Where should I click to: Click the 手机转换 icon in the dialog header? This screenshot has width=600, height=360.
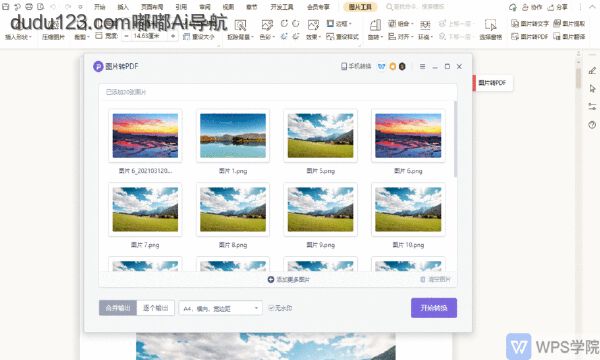click(344, 66)
